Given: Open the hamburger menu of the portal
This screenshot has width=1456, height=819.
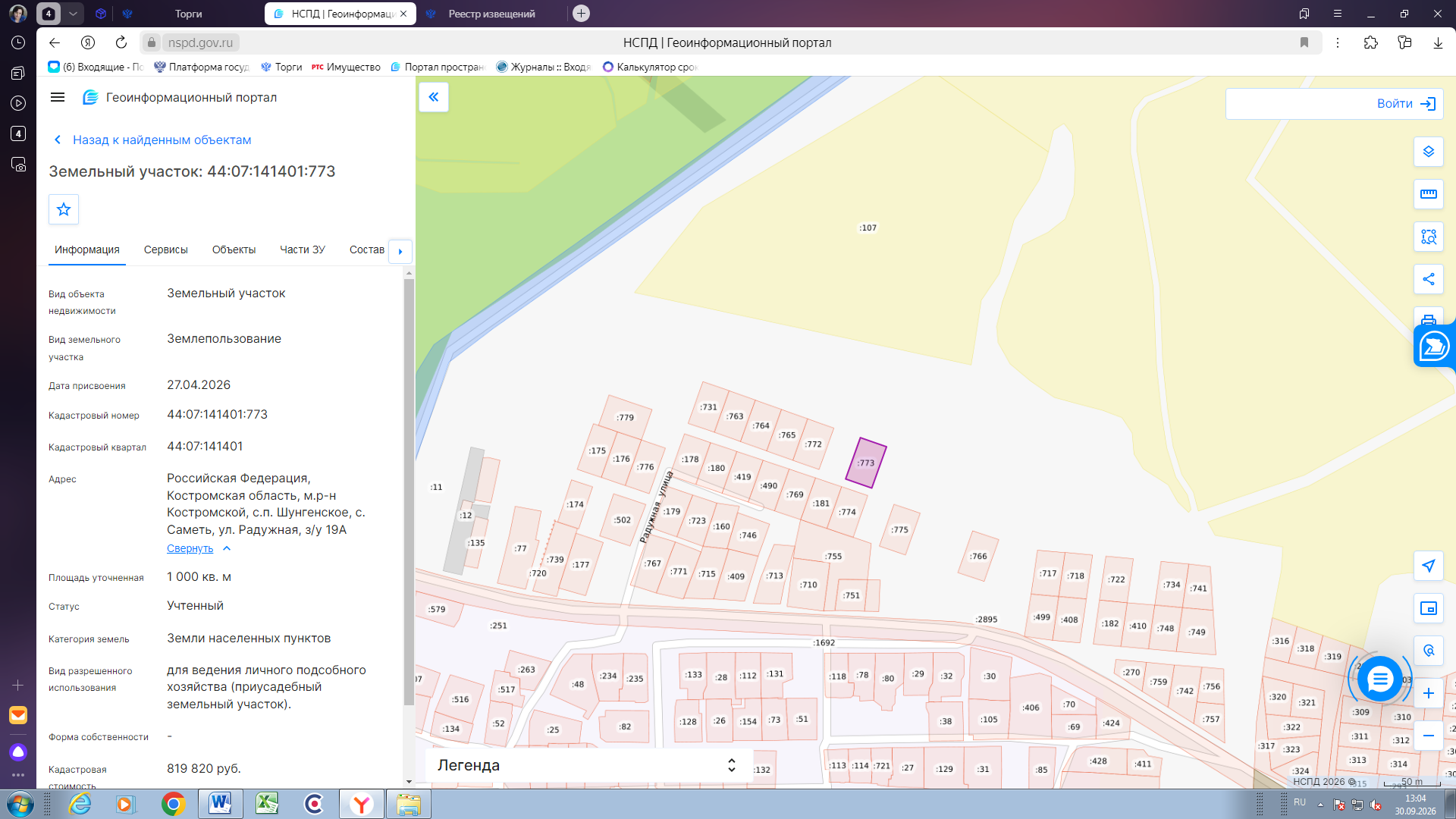Looking at the screenshot, I should click(x=58, y=97).
